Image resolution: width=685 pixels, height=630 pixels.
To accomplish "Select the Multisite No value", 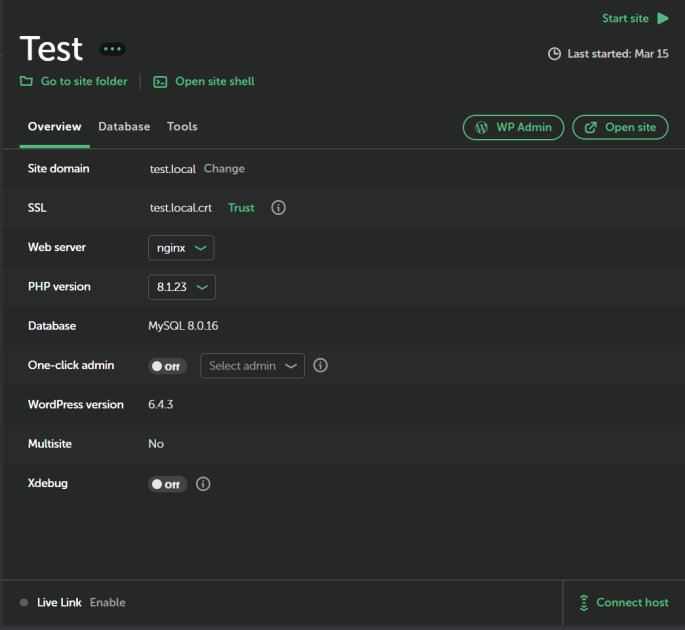I will pos(156,444).
